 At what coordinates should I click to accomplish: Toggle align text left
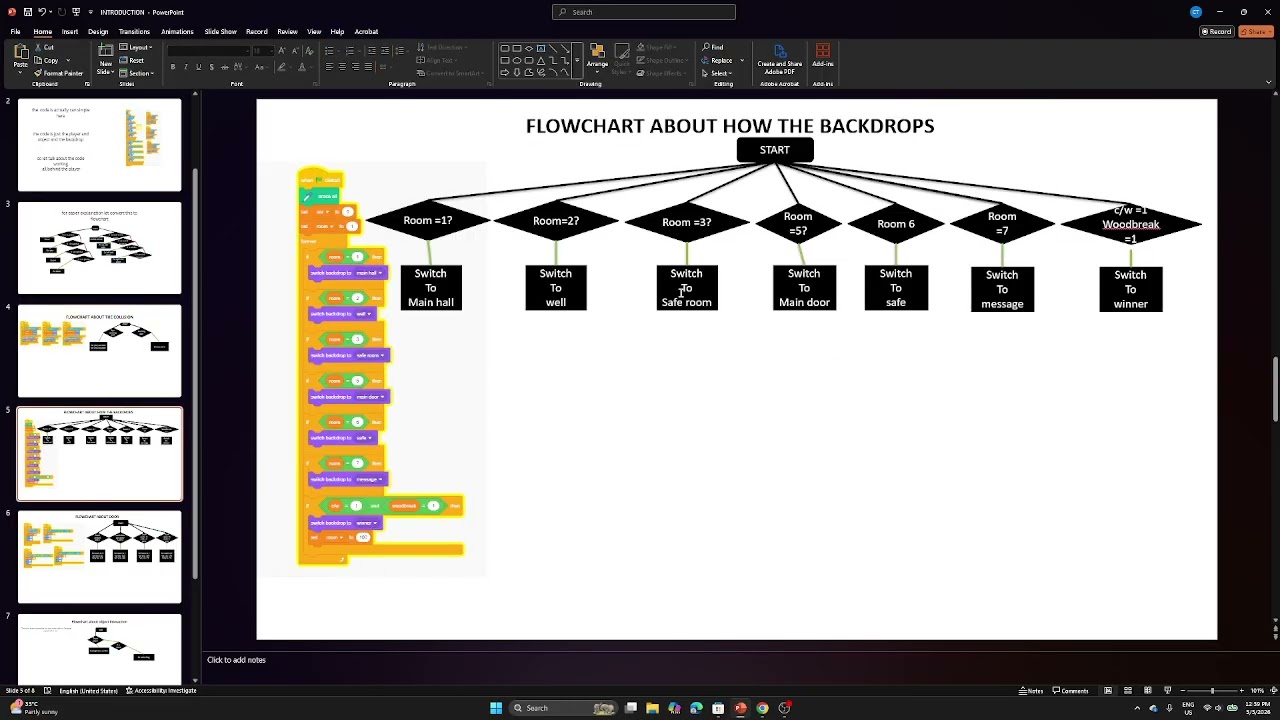coord(329,67)
